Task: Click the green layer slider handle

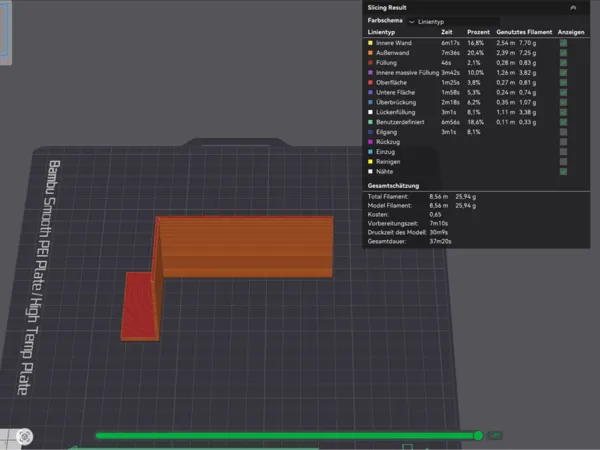Action: pyautogui.click(x=478, y=435)
